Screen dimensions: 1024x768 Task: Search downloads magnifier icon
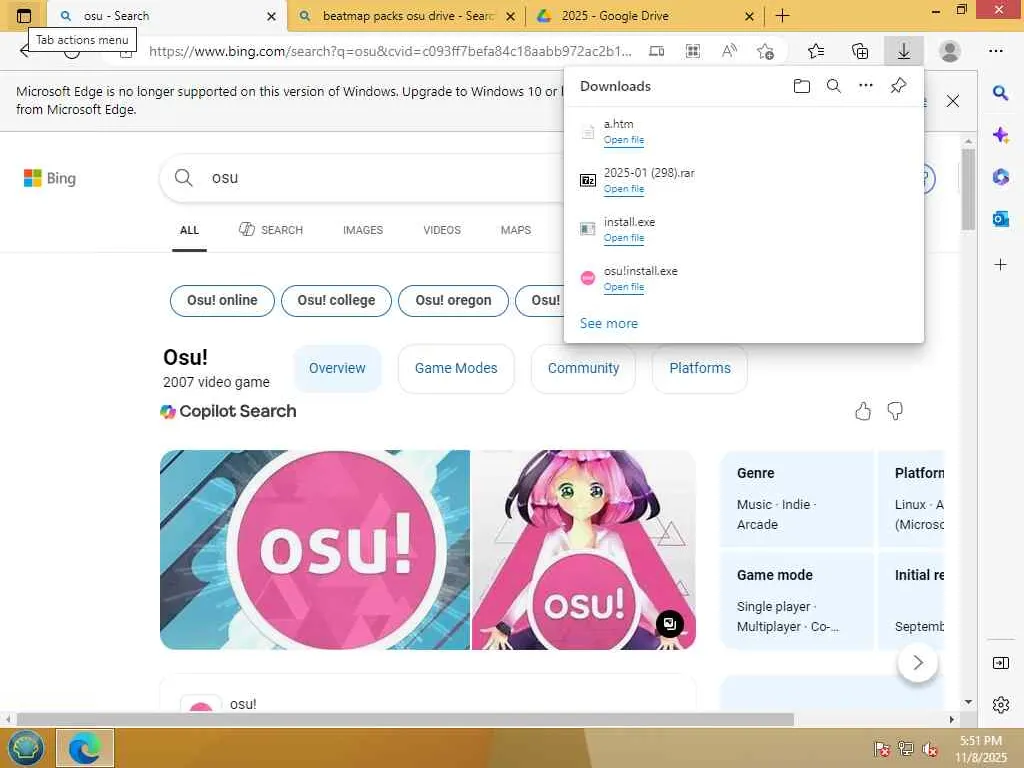point(833,86)
